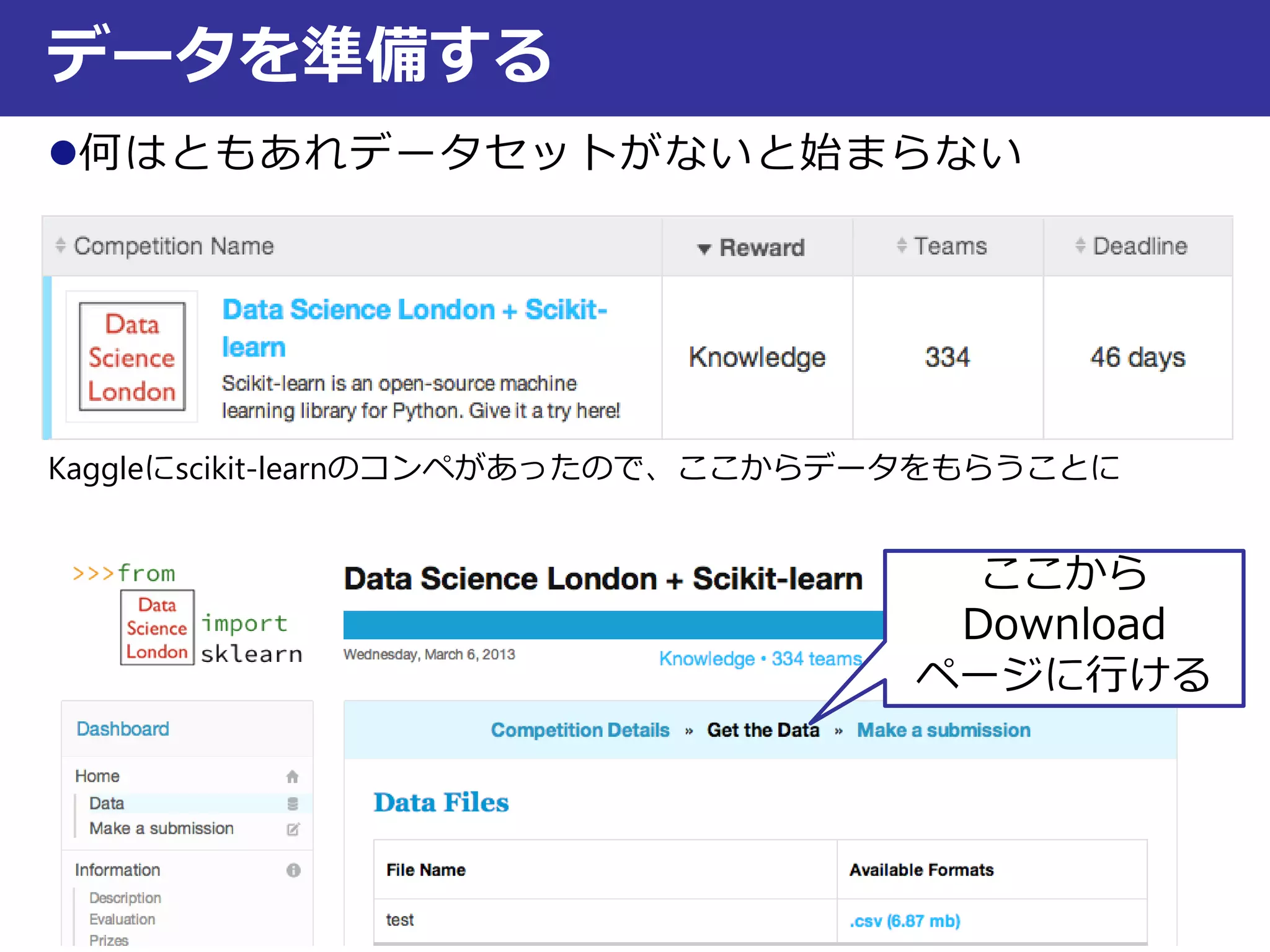The height and width of the screenshot is (952, 1270).
Task: Click the Make a submission edit icon
Action: (x=293, y=829)
